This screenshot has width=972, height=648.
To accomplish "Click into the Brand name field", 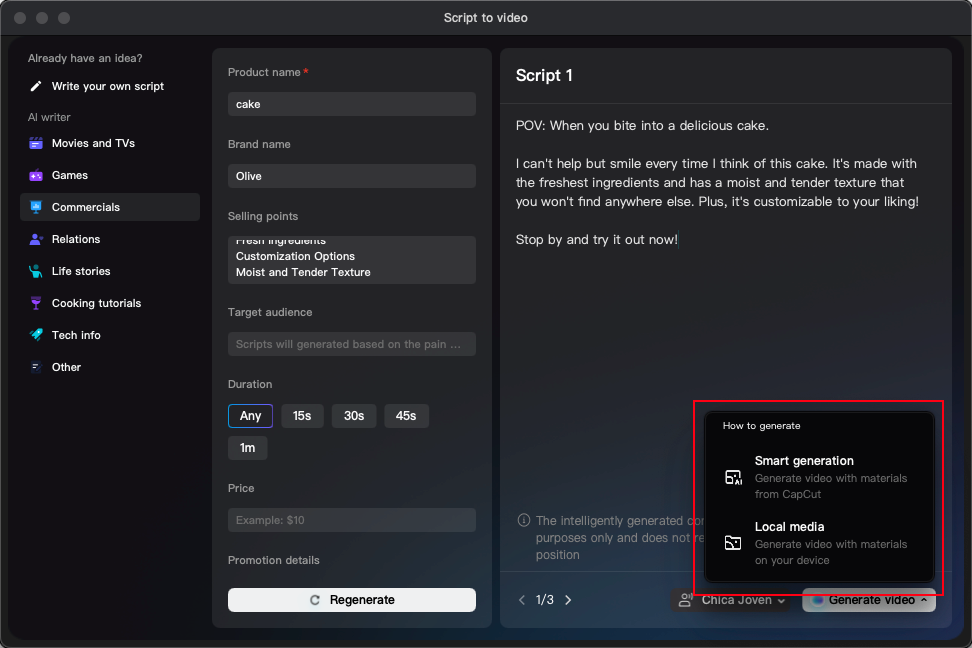I will tap(351, 176).
